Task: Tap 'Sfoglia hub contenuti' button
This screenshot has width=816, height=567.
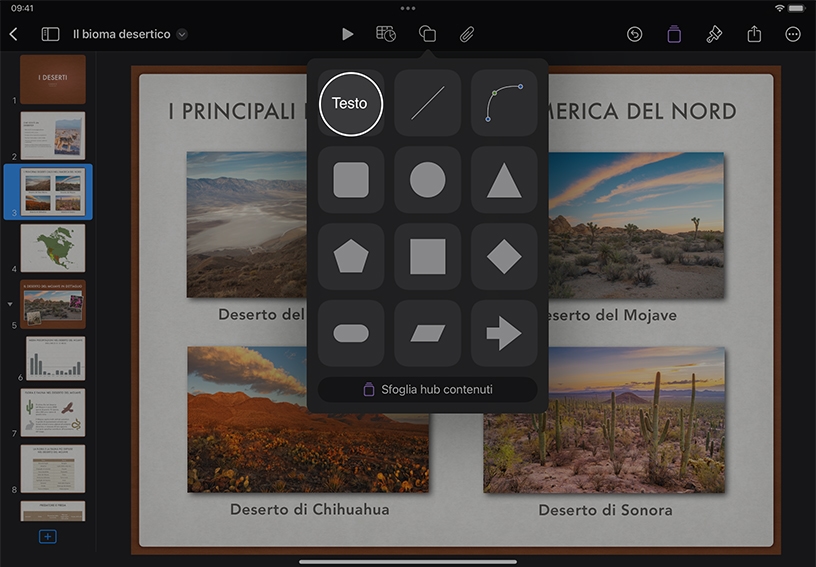Action: coord(428,389)
